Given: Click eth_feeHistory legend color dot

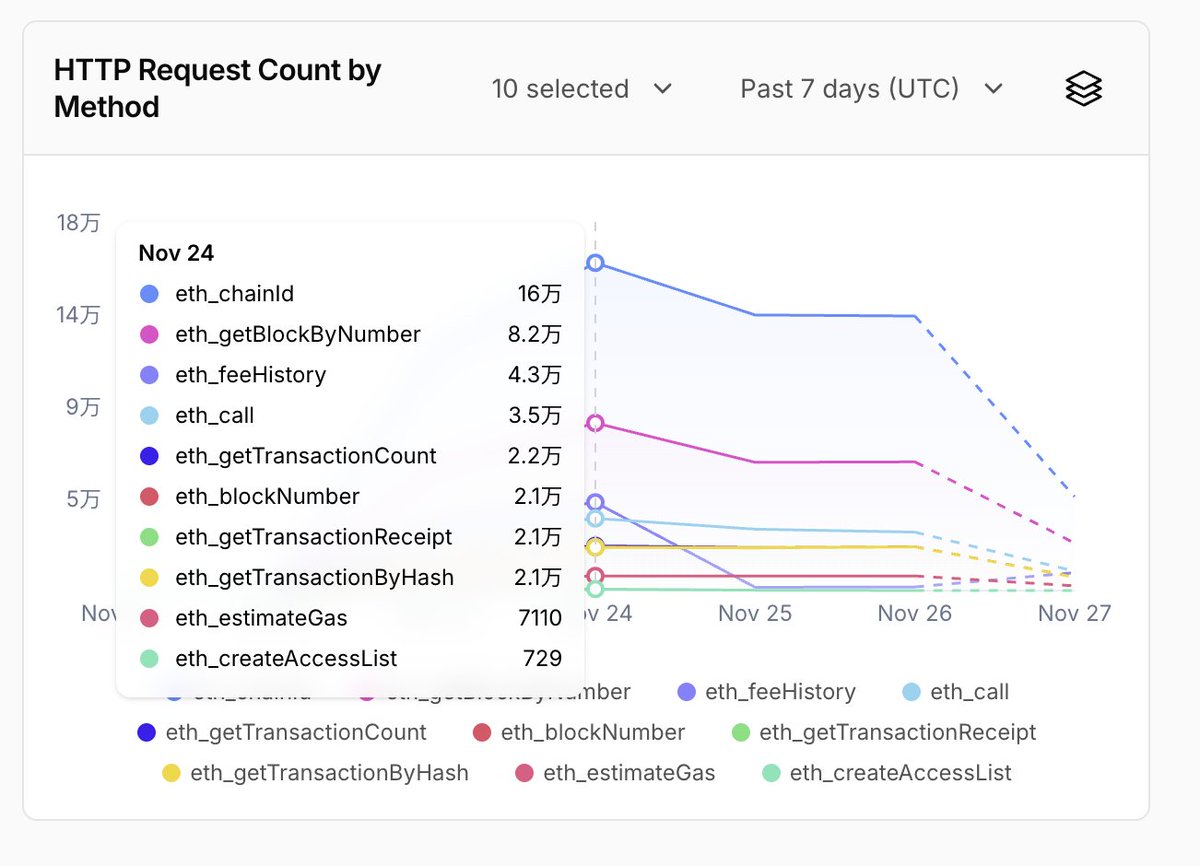Looking at the screenshot, I should click(687, 692).
